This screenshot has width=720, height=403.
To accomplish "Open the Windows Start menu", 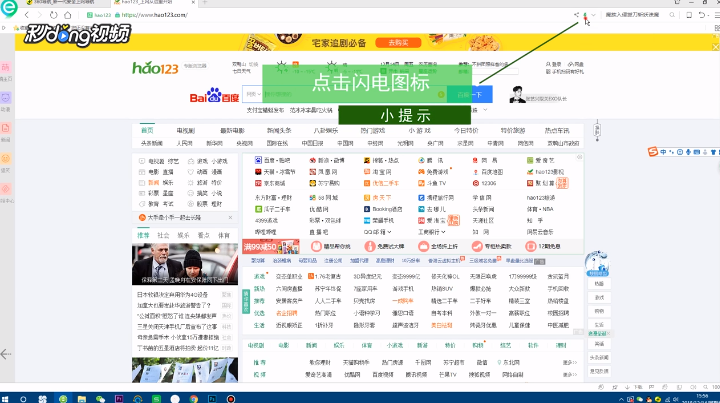I will (x=5, y=399).
